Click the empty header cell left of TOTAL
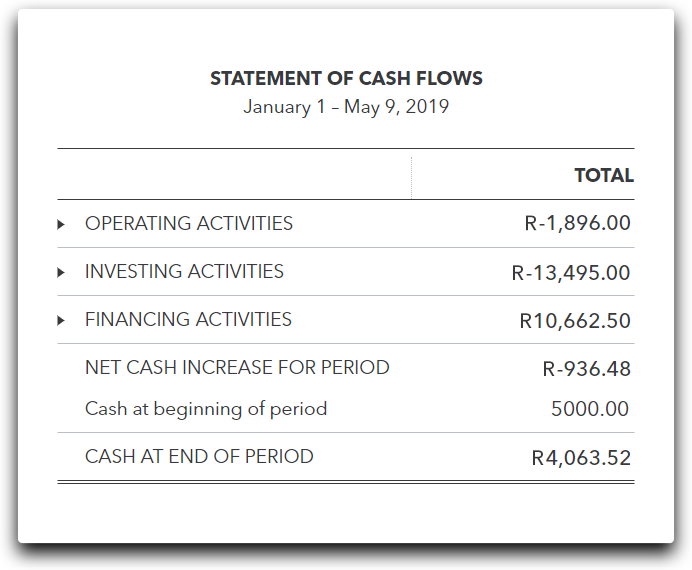Screen dimensions: 692x570 (234, 176)
